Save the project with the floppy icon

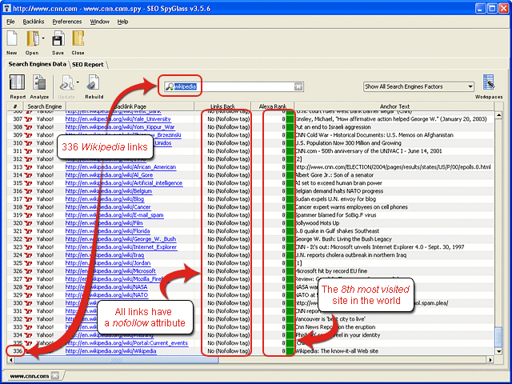[58, 40]
